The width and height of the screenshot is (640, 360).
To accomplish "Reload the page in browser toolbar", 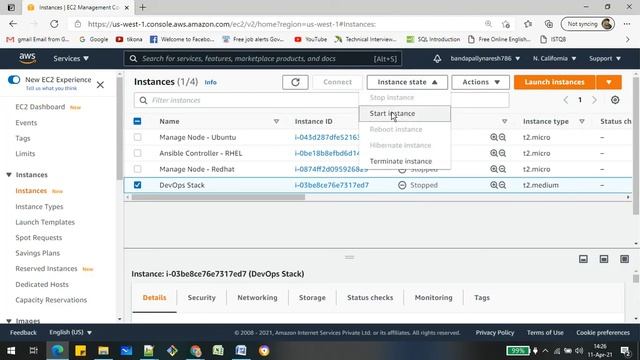I will point(54,24).
